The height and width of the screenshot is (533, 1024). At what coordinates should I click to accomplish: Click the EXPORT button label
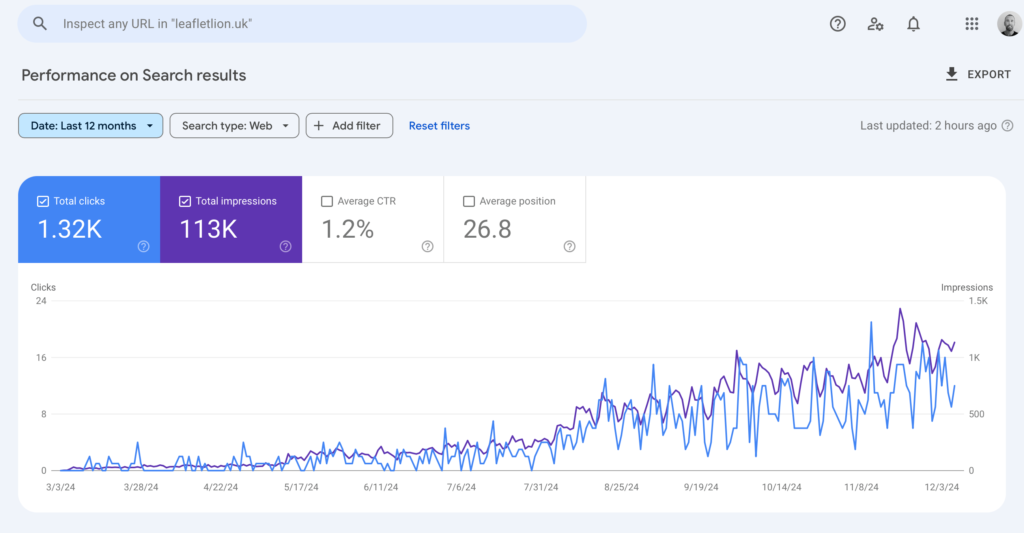(989, 74)
